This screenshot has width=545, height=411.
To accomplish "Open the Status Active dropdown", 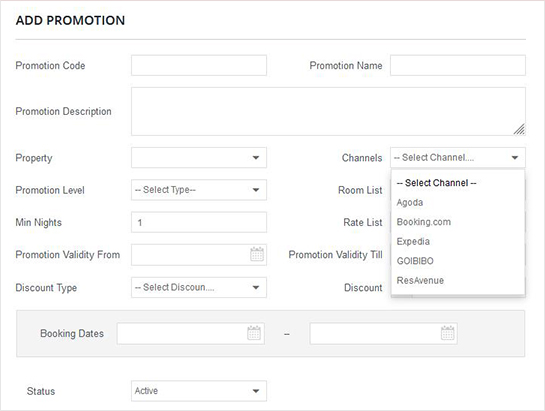I will (199, 391).
